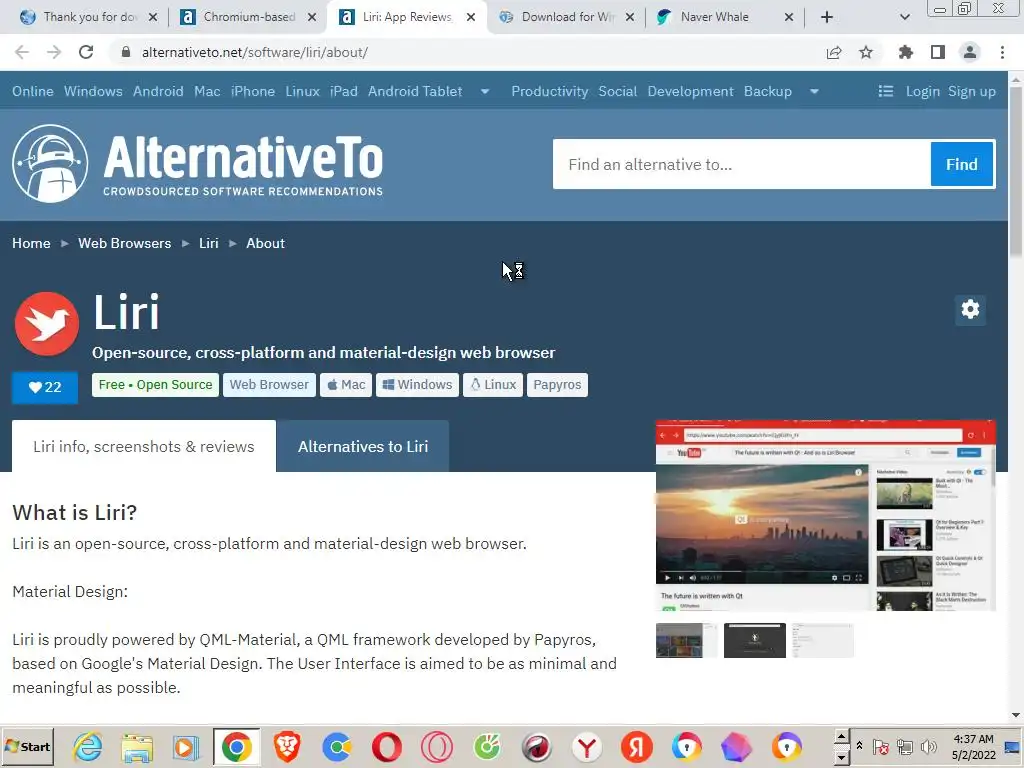Close the Naver Whale tab

point(789,17)
